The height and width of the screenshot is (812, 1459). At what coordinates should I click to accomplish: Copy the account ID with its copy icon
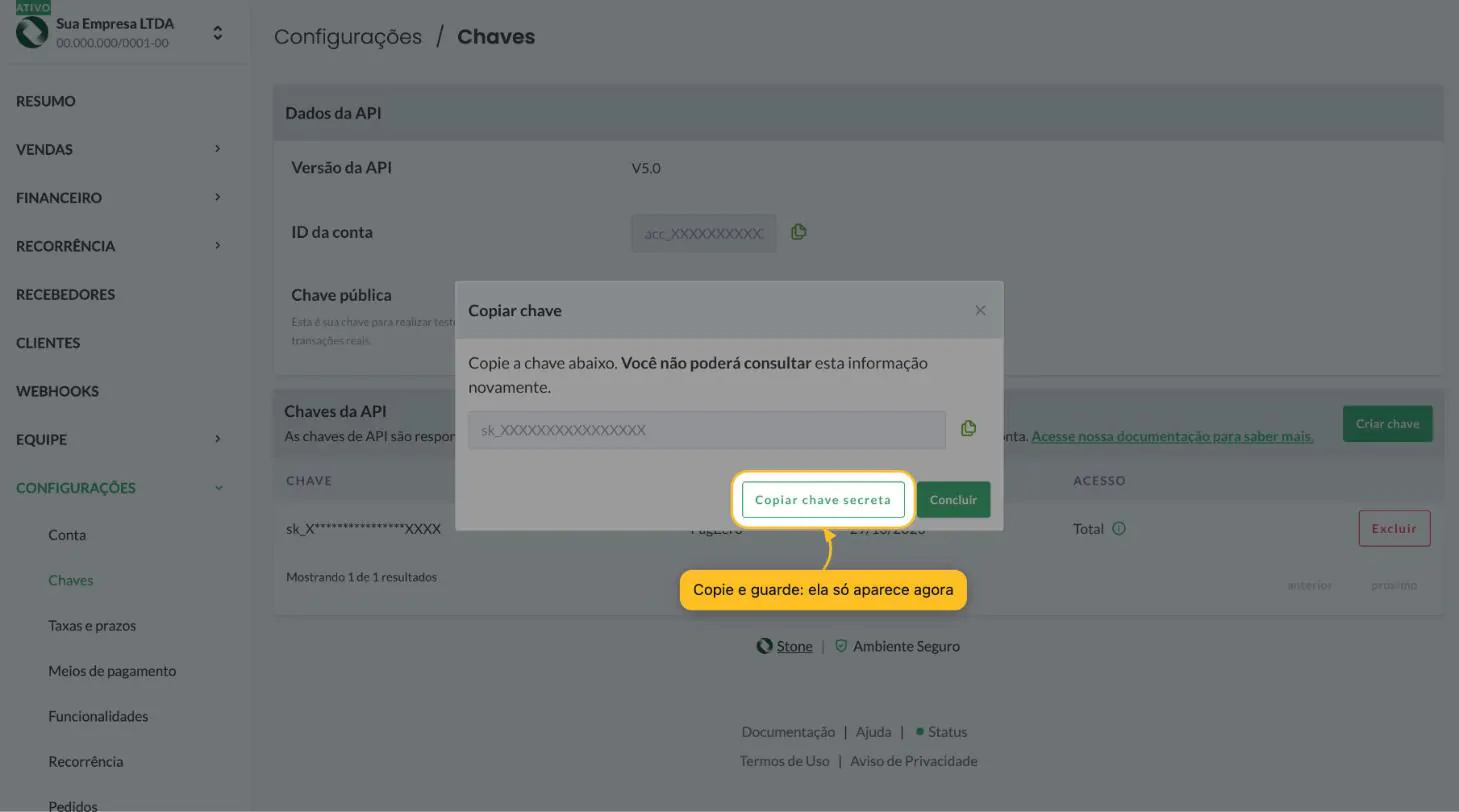tap(798, 232)
